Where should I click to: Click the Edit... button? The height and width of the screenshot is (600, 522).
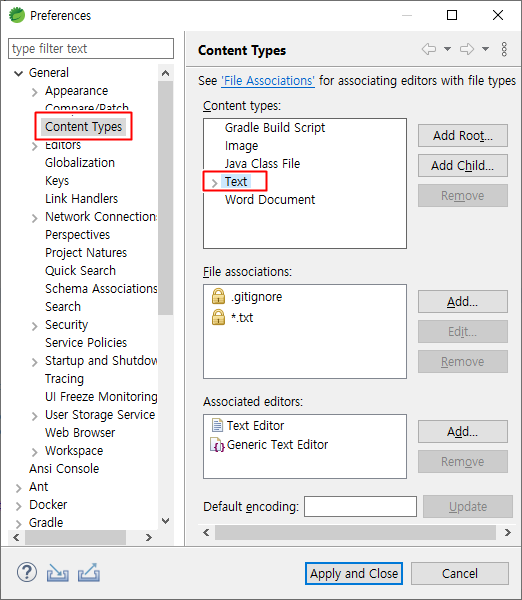point(463,331)
